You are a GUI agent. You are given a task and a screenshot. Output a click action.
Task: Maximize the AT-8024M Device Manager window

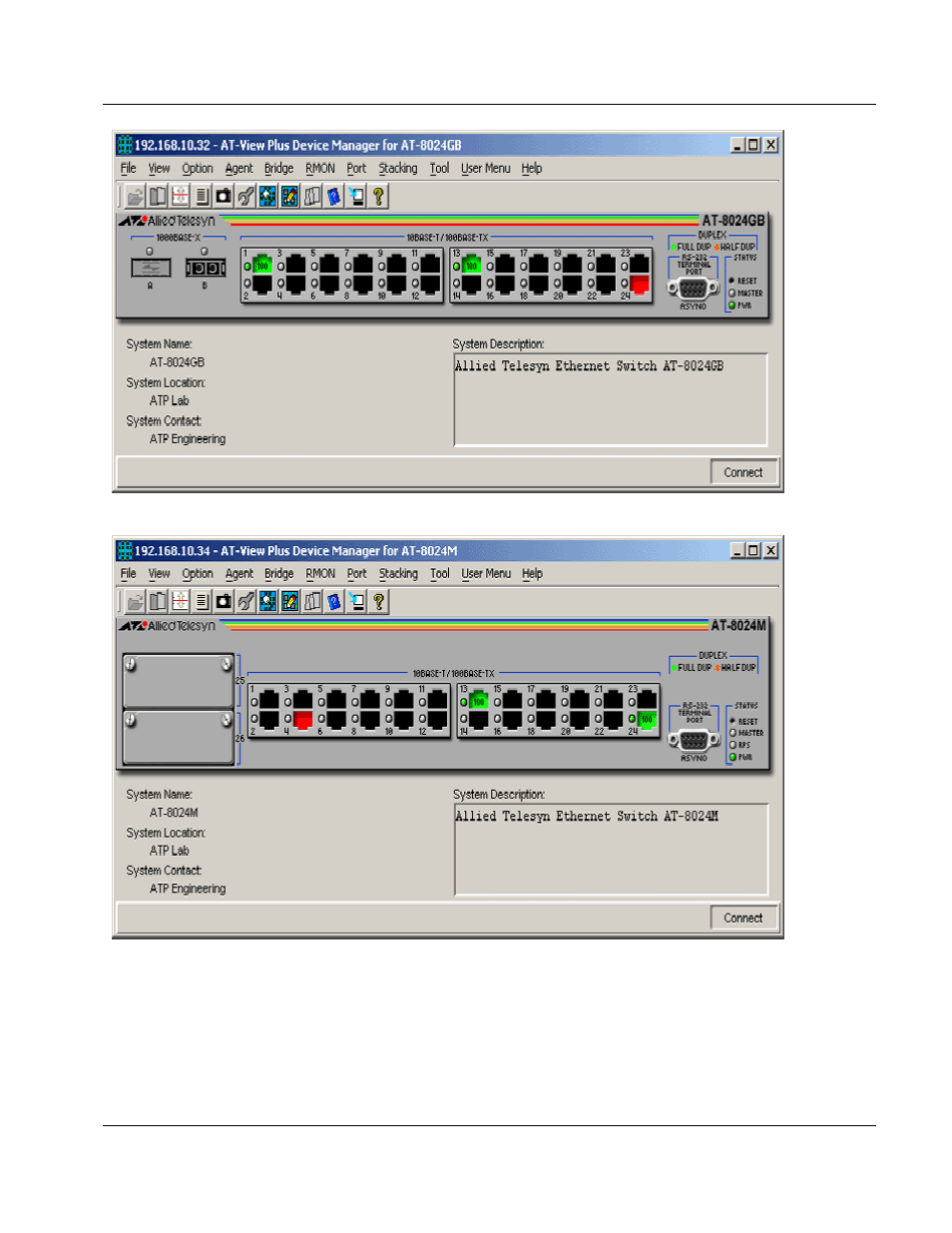coord(753,550)
